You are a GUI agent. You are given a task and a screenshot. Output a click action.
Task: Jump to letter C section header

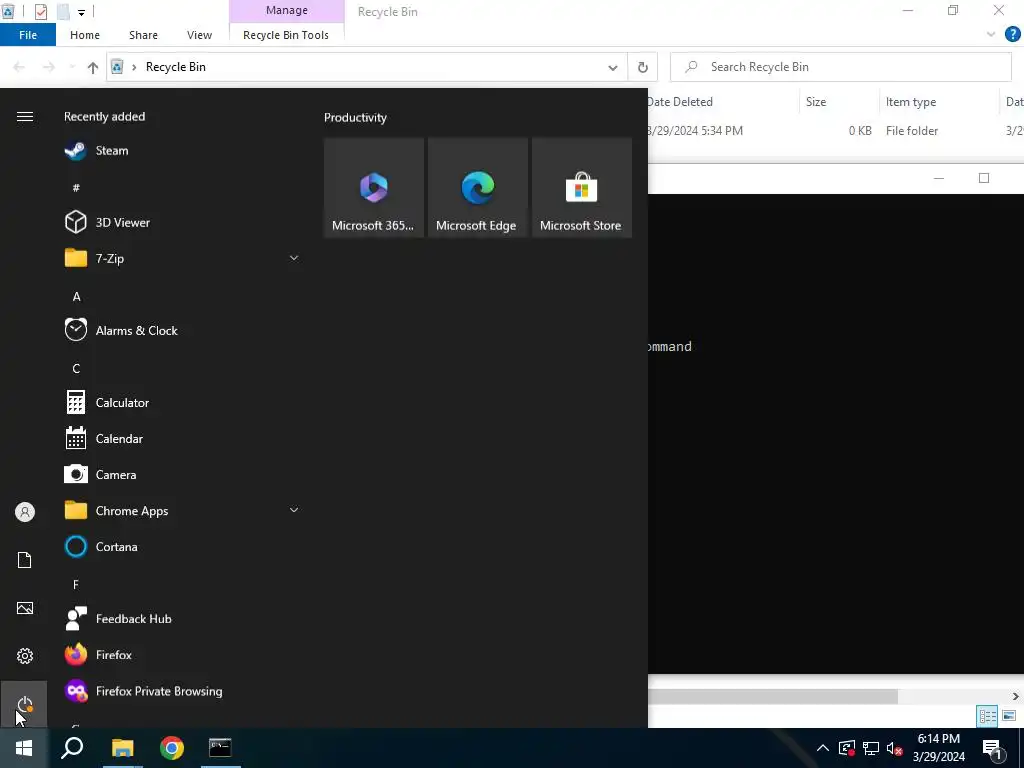pyautogui.click(x=76, y=368)
